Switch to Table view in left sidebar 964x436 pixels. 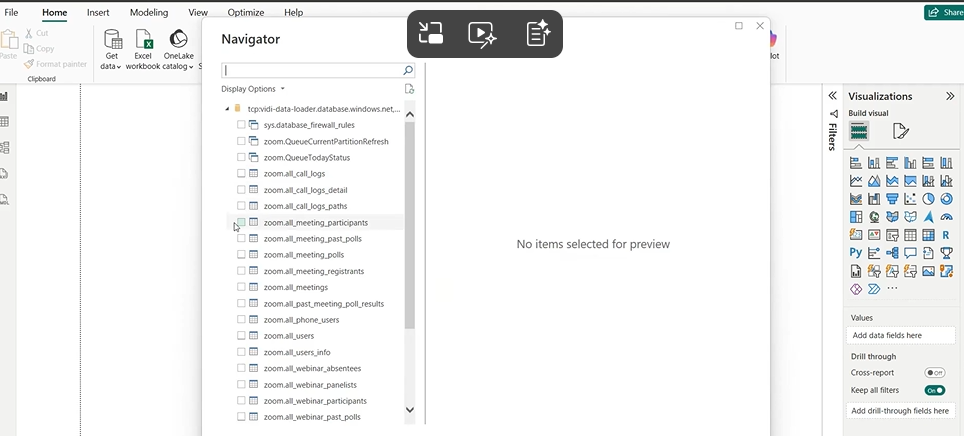[x=5, y=122]
